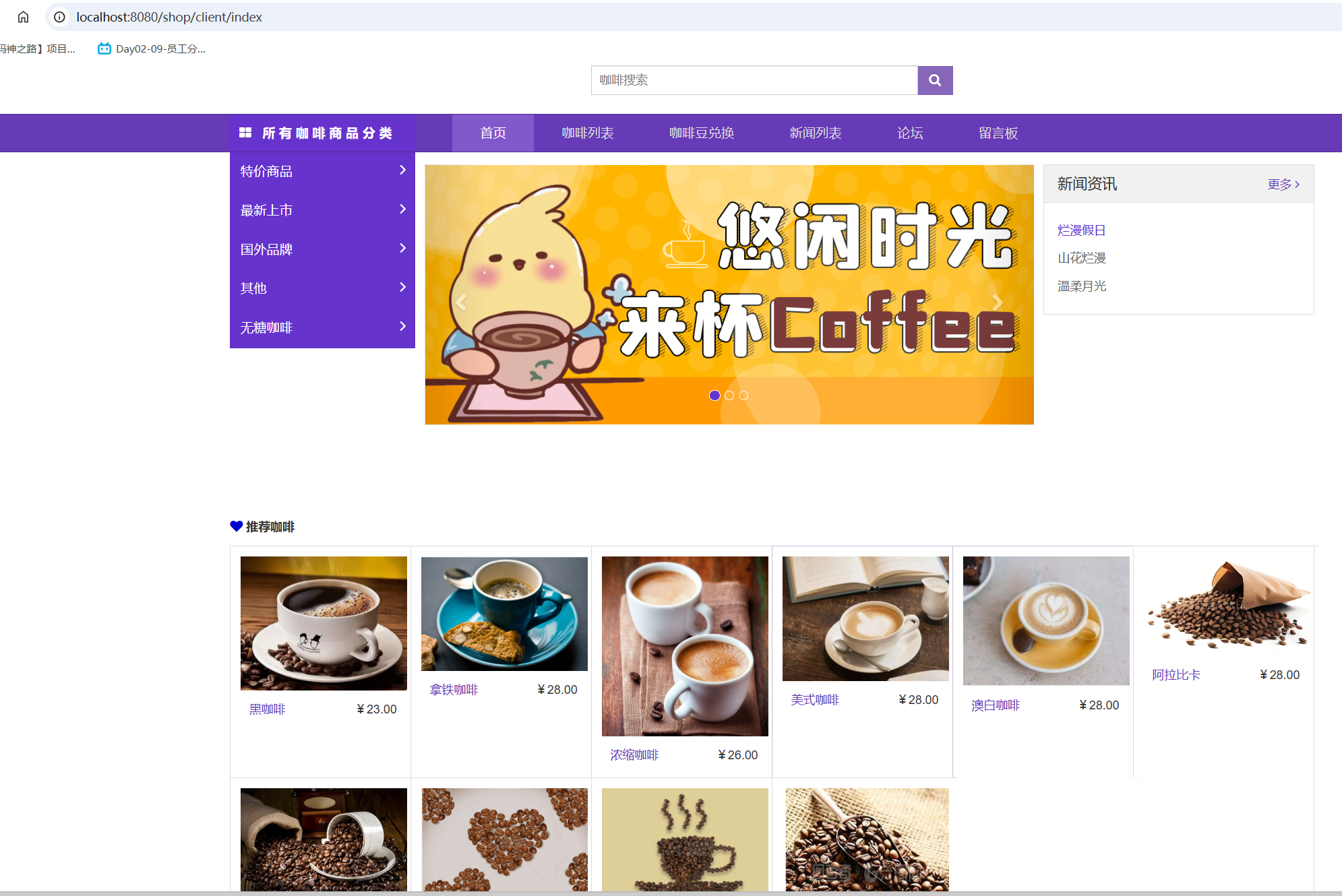Image resolution: width=1342 pixels, height=896 pixels.
Task: View the 黑咖啡 product details
Action: click(x=266, y=709)
